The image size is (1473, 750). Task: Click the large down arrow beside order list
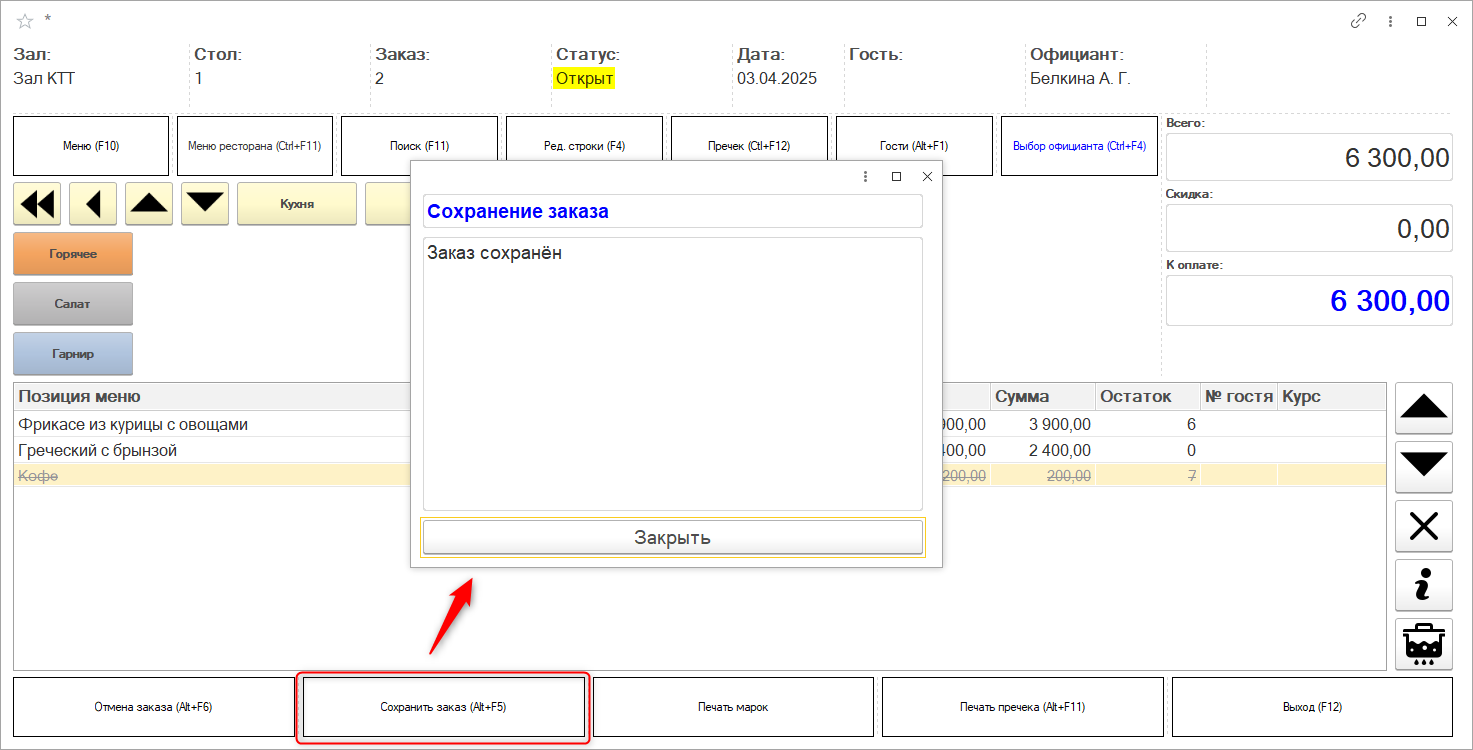(x=1424, y=466)
